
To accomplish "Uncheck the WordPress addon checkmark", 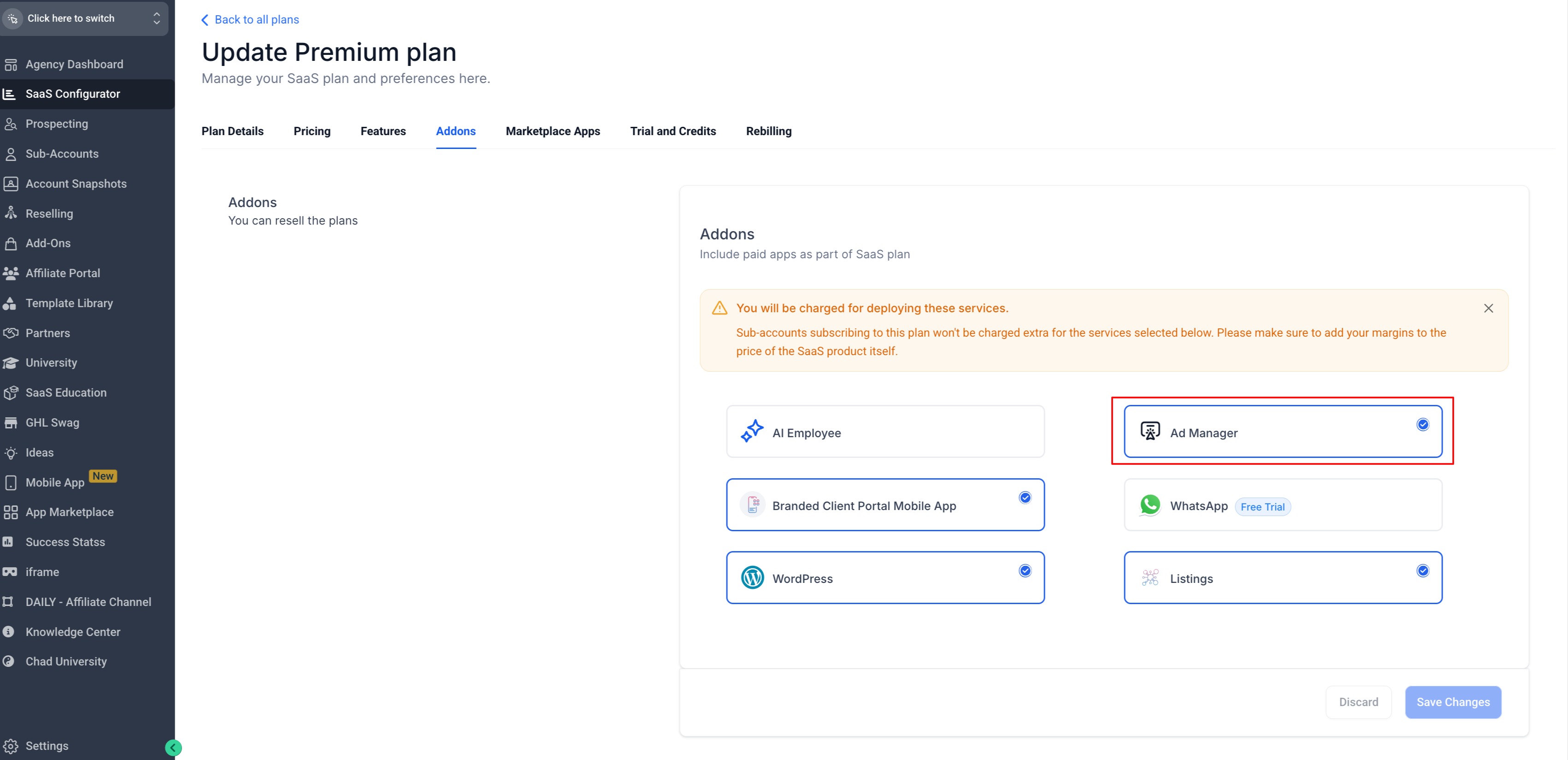I will (x=1025, y=570).
